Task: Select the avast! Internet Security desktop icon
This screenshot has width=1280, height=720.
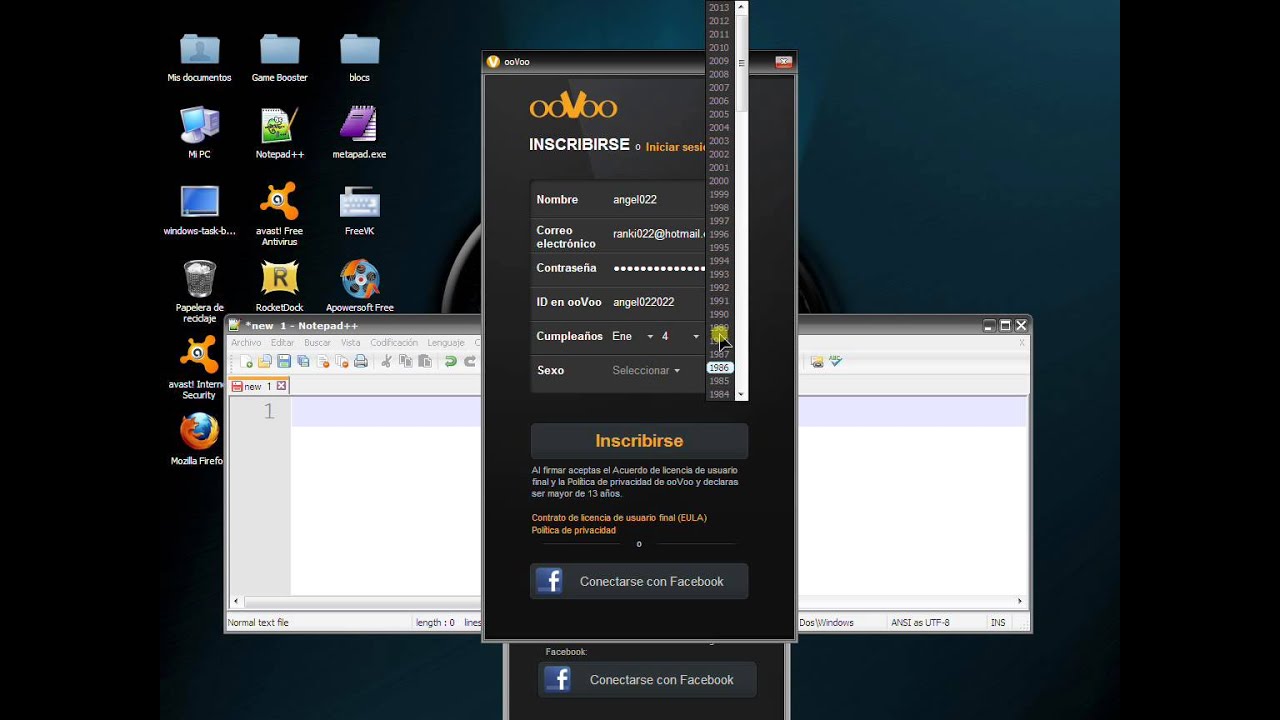Action: click(199, 368)
